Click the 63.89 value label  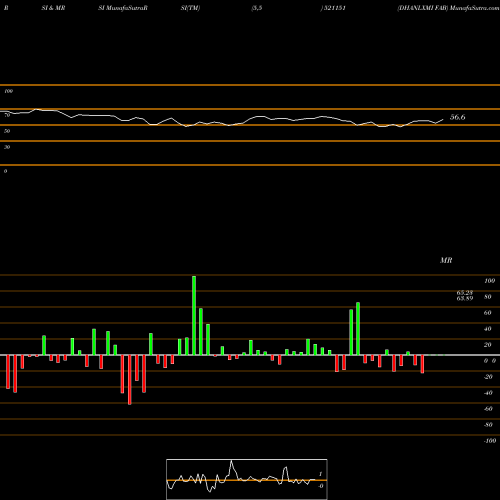point(465,298)
